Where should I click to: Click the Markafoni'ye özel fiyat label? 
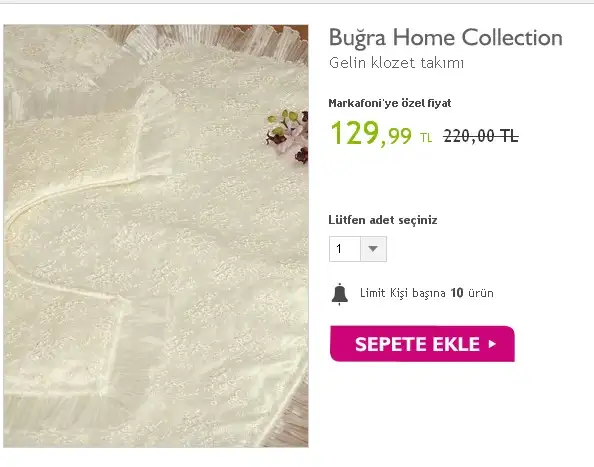pos(390,103)
